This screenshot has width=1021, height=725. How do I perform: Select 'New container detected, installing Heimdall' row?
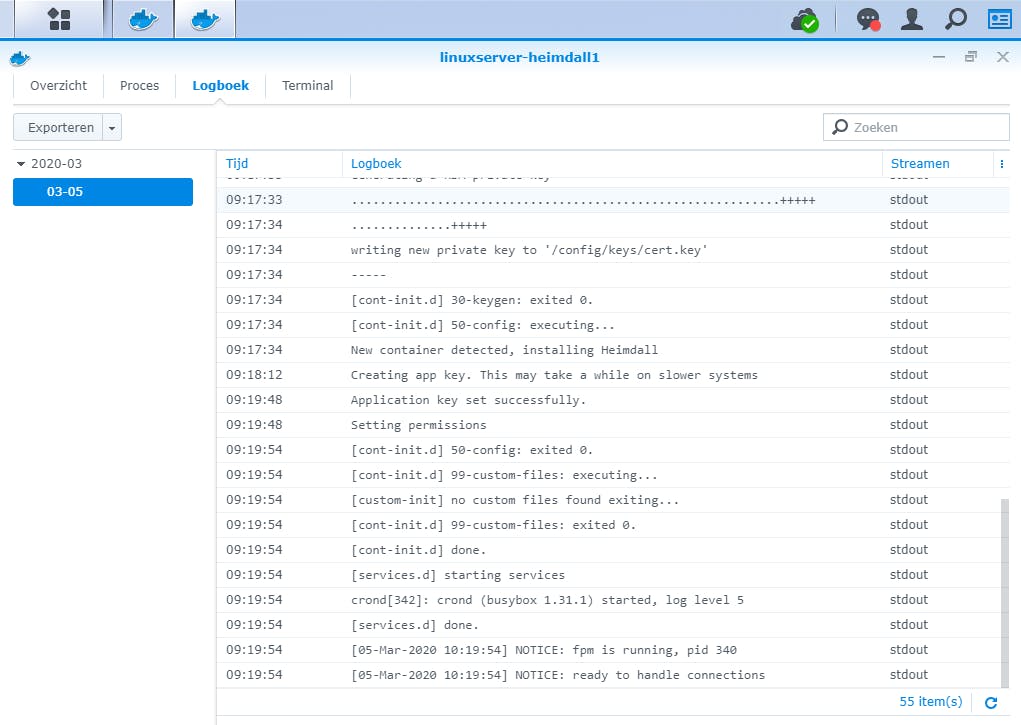click(613, 350)
